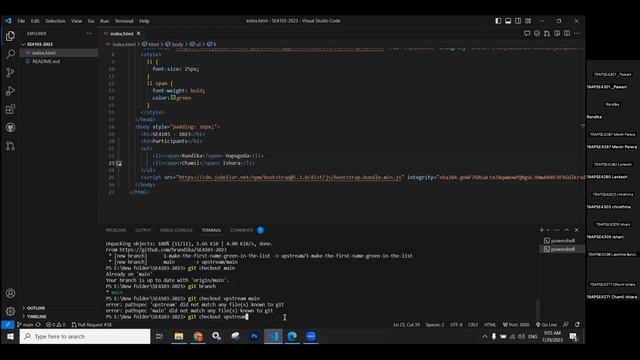This screenshot has height=360, width=640.
Task: Open Explorer views and more actions ellipsis
Action: pyautogui.click(x=89, y=33)
